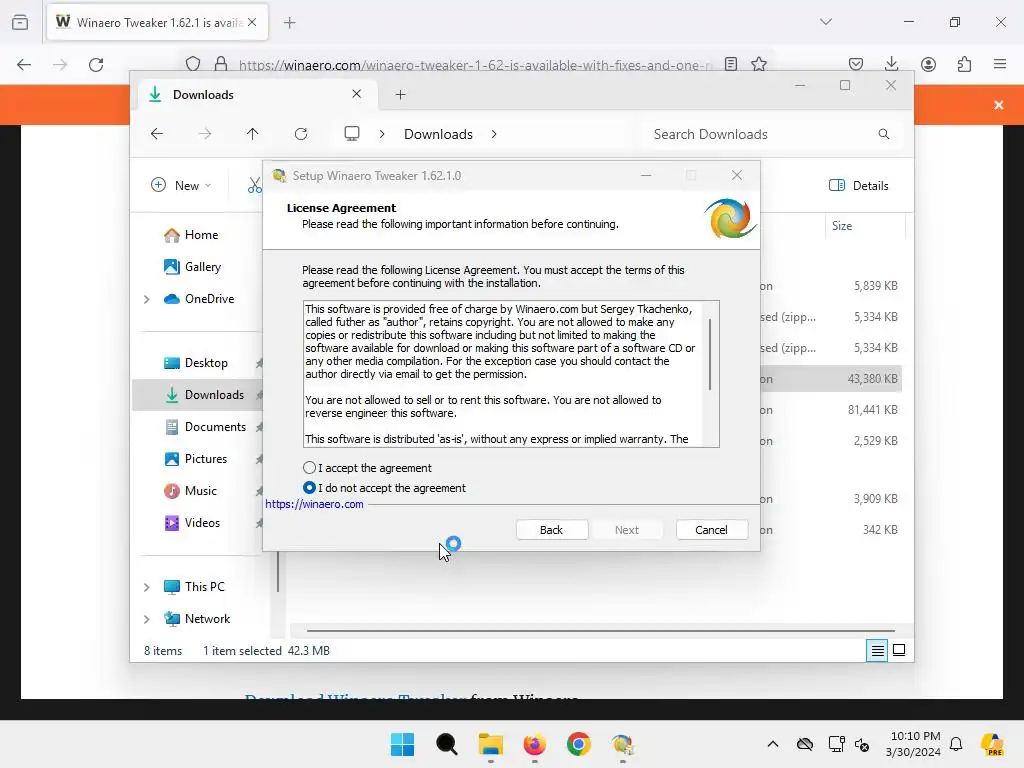
Task: Open a new Firefox tab
Action: (x=289, y=23)
